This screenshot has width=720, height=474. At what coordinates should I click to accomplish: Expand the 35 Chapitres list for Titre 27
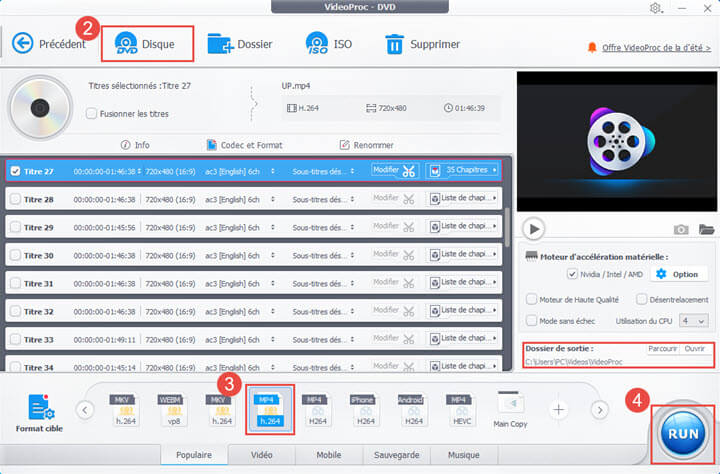(x=463, y=171)
